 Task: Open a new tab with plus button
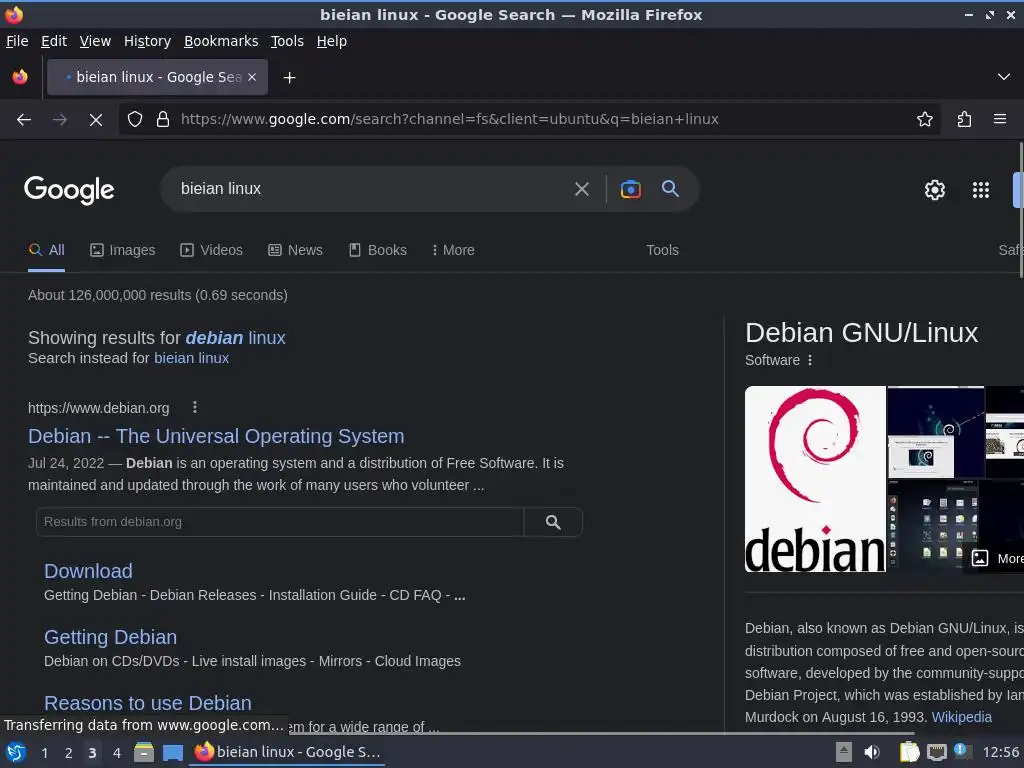pos(289,78)
